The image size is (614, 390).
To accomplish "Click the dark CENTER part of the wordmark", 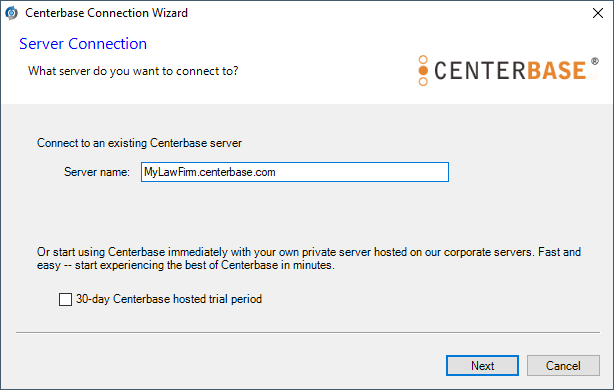I will [x=480, y=71].
